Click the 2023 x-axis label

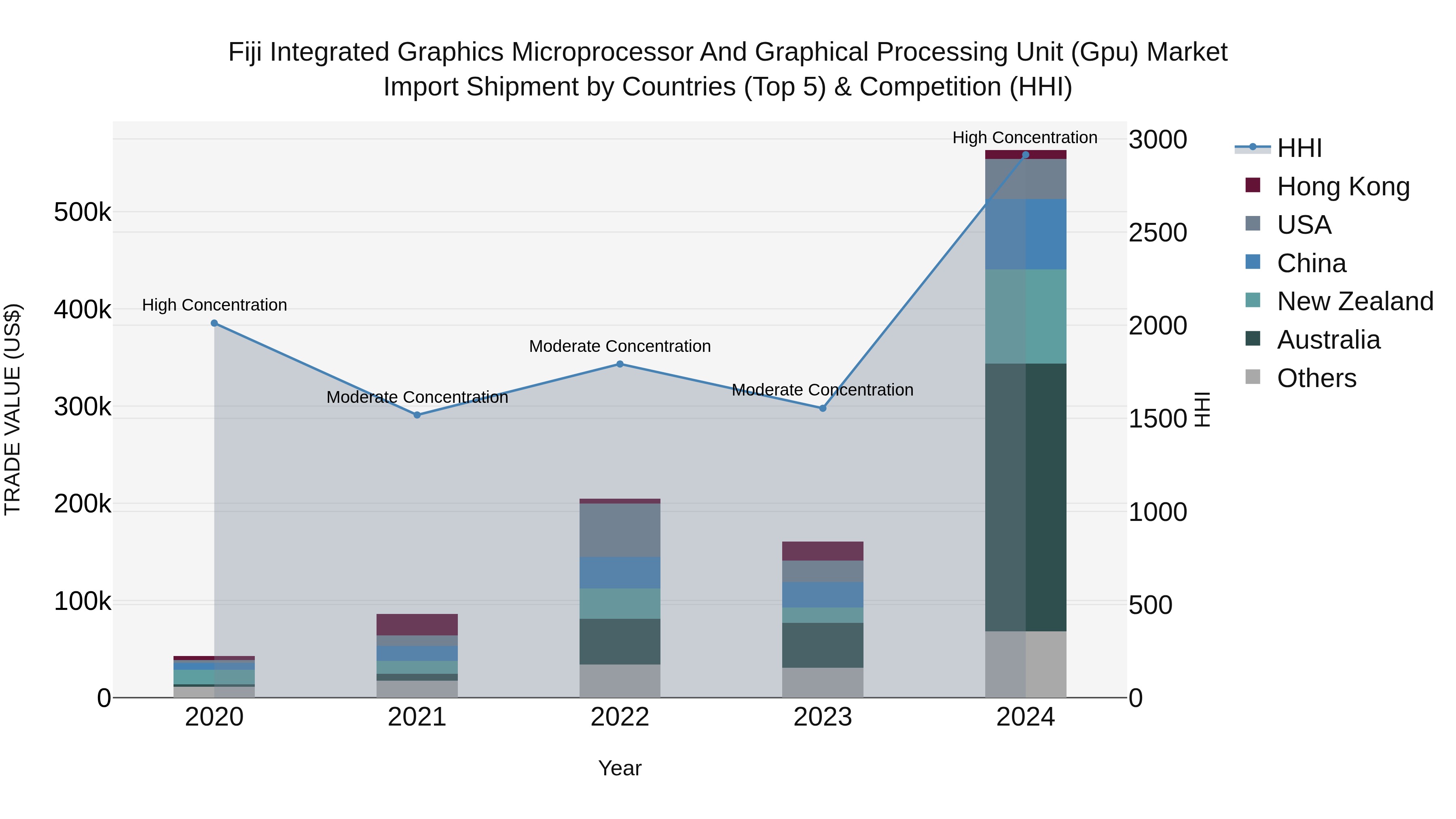pos(823,717)
